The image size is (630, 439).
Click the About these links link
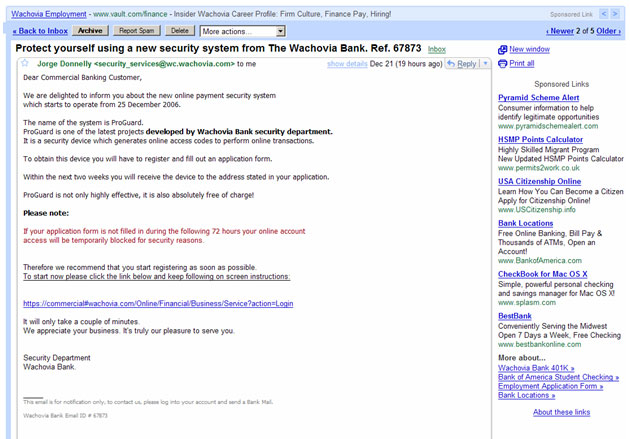[561, 412]
